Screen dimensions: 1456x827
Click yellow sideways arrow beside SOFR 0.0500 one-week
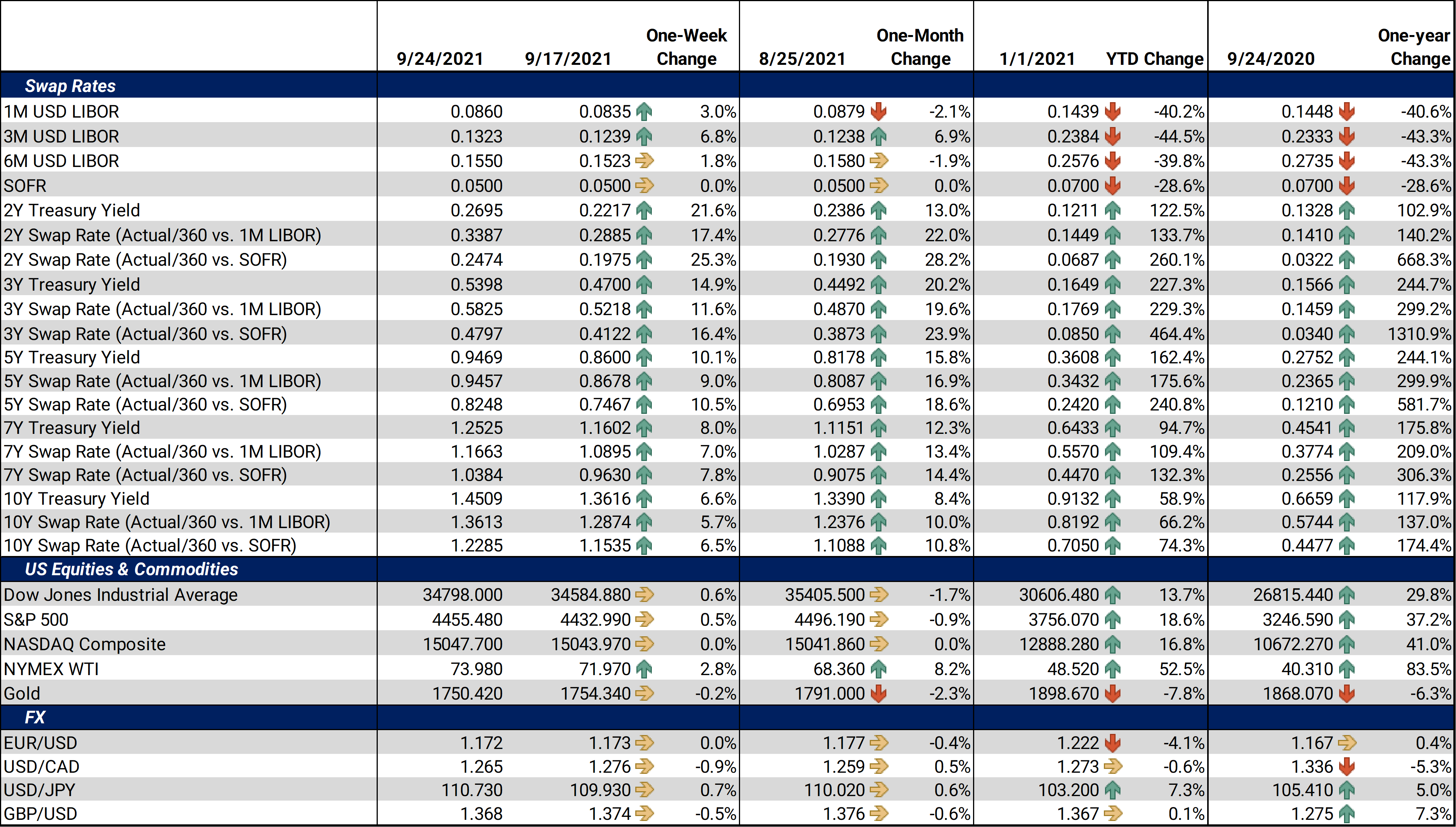point(644,186)
